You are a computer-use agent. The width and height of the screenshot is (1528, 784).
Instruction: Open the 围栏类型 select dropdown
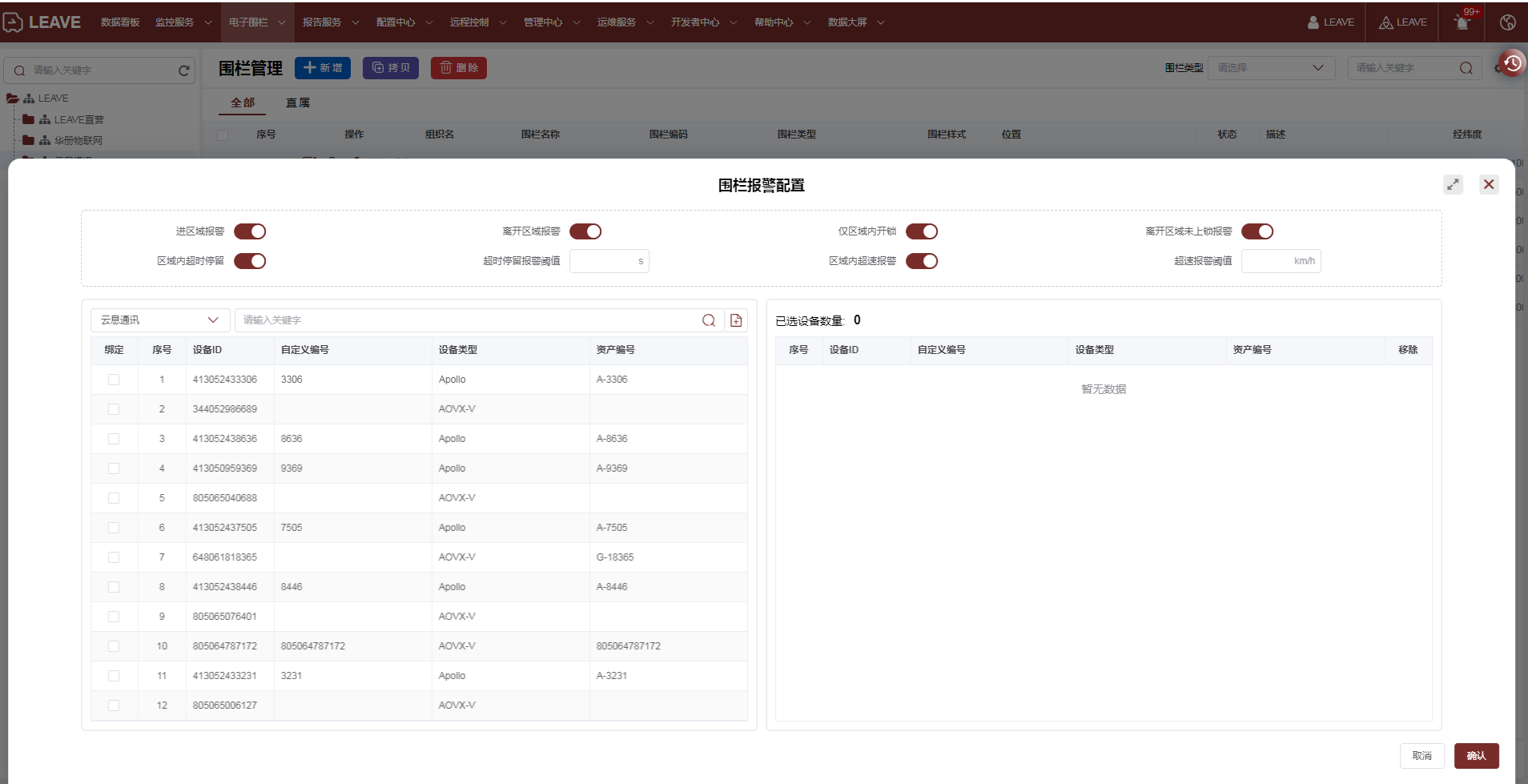pos(1271,68)
